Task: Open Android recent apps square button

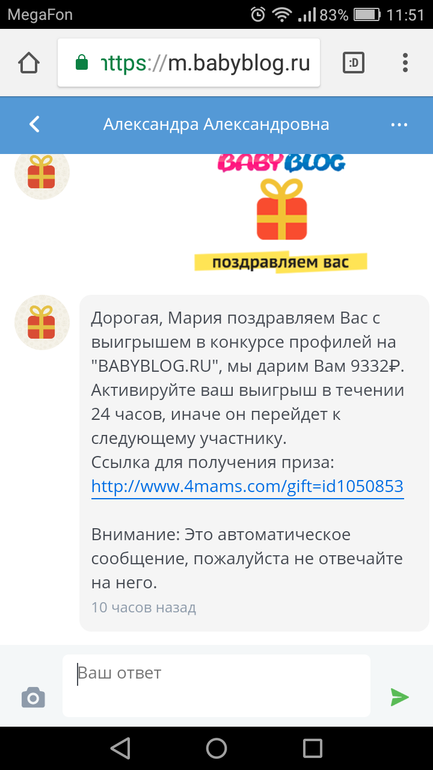Action: coord(312,748)
